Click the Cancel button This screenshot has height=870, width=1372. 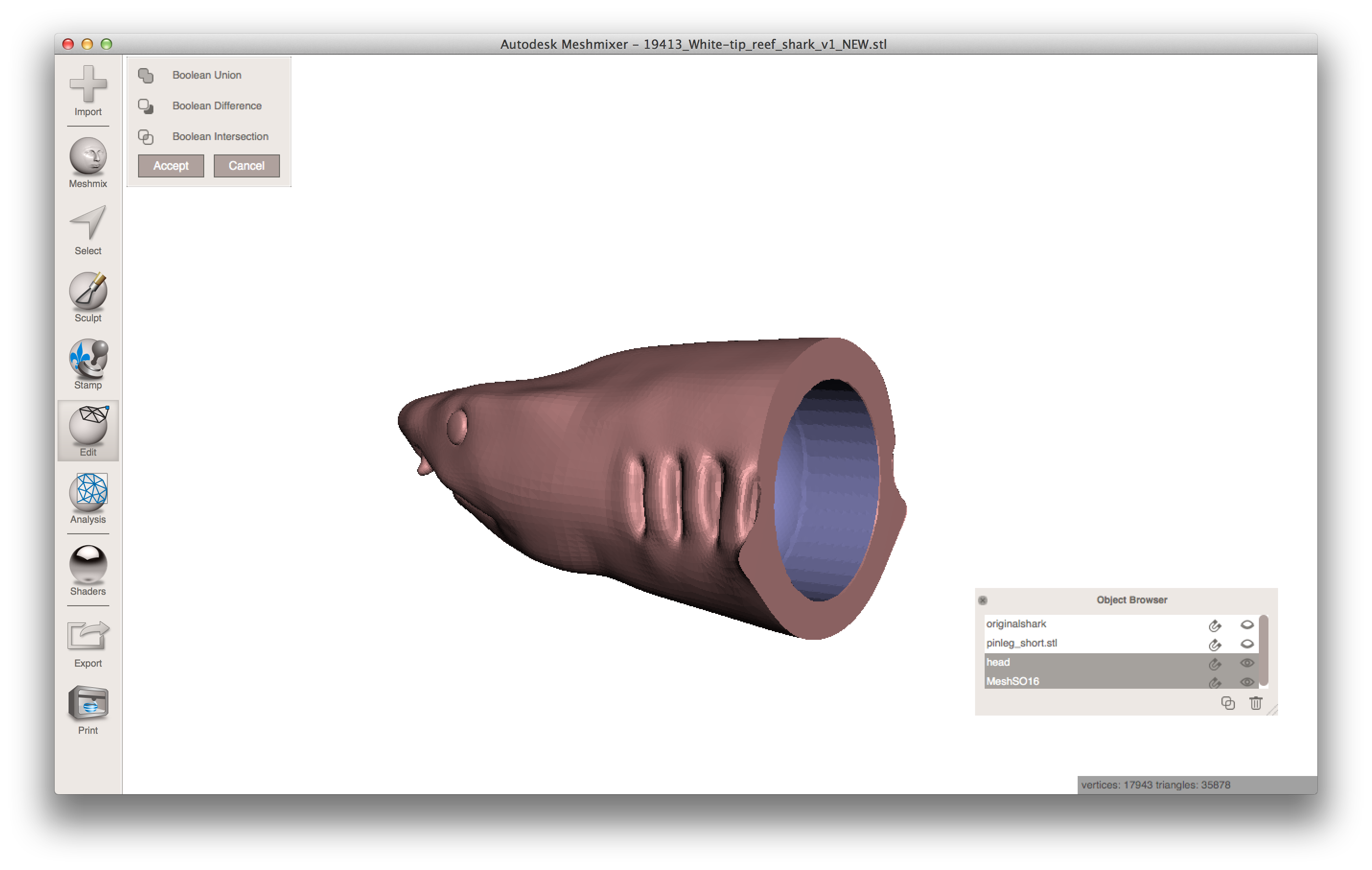point(247,166)
